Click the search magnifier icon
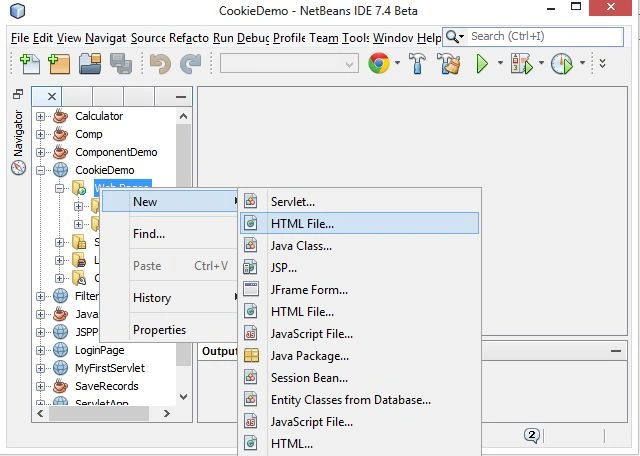 pyautogui.click(x=452, y=36)
